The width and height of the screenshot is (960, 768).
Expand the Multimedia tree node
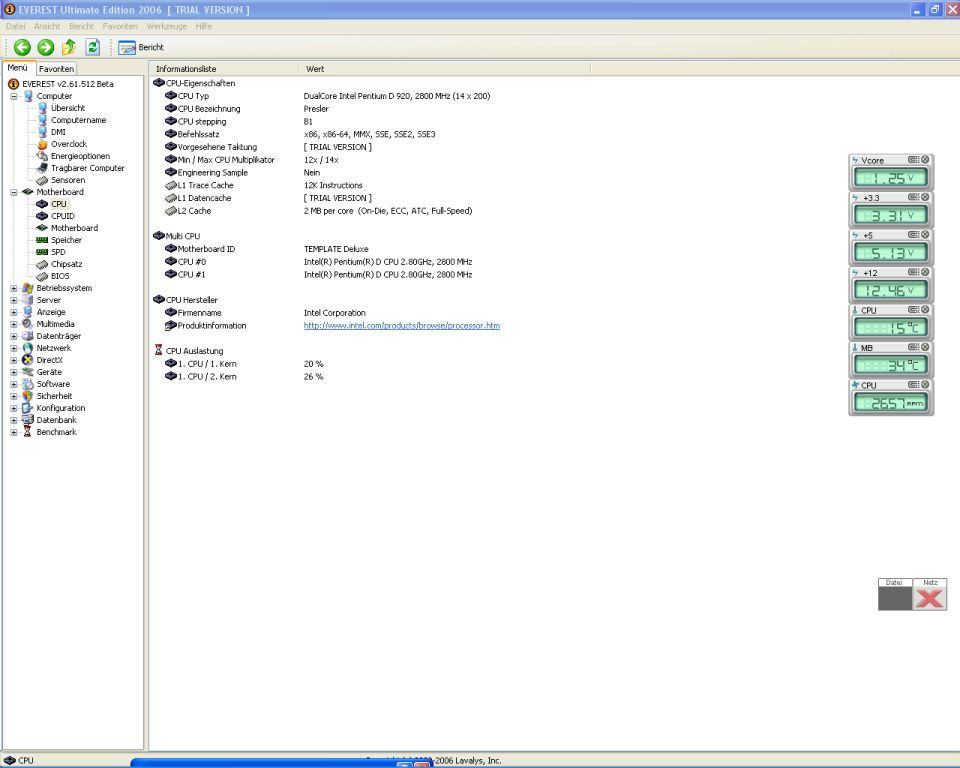click(x=13, y=324)
